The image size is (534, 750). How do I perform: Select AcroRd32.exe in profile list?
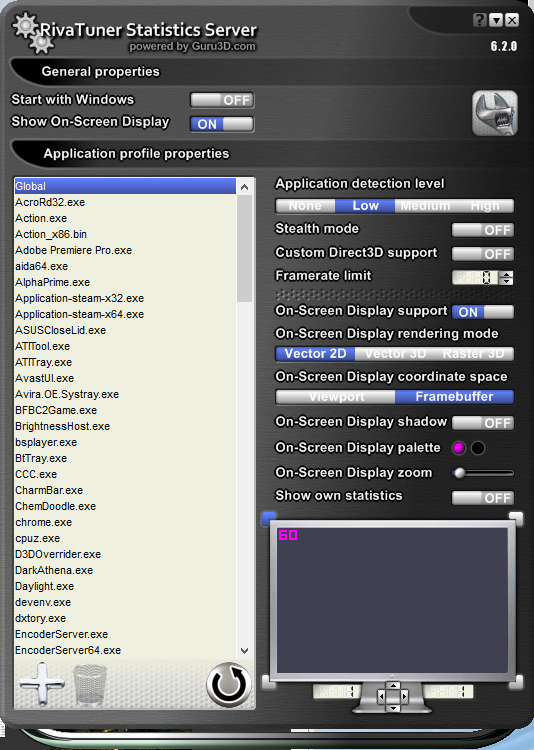click(x=125, y=202)
